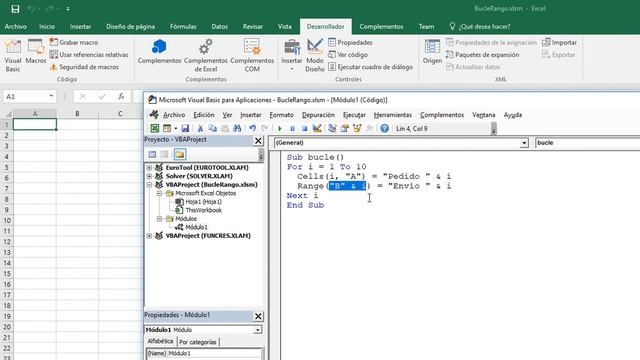Collapse the Microsoft Excel Objetos folder
The width and height of the screenshot is (640, 360).
pos(160,193)
